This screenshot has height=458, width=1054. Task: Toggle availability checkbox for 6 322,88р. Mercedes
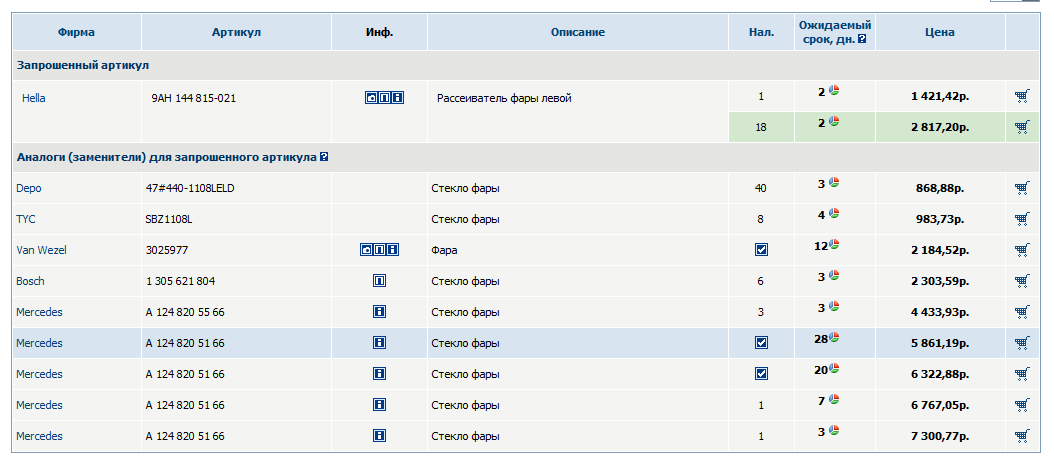click(761, 374)
